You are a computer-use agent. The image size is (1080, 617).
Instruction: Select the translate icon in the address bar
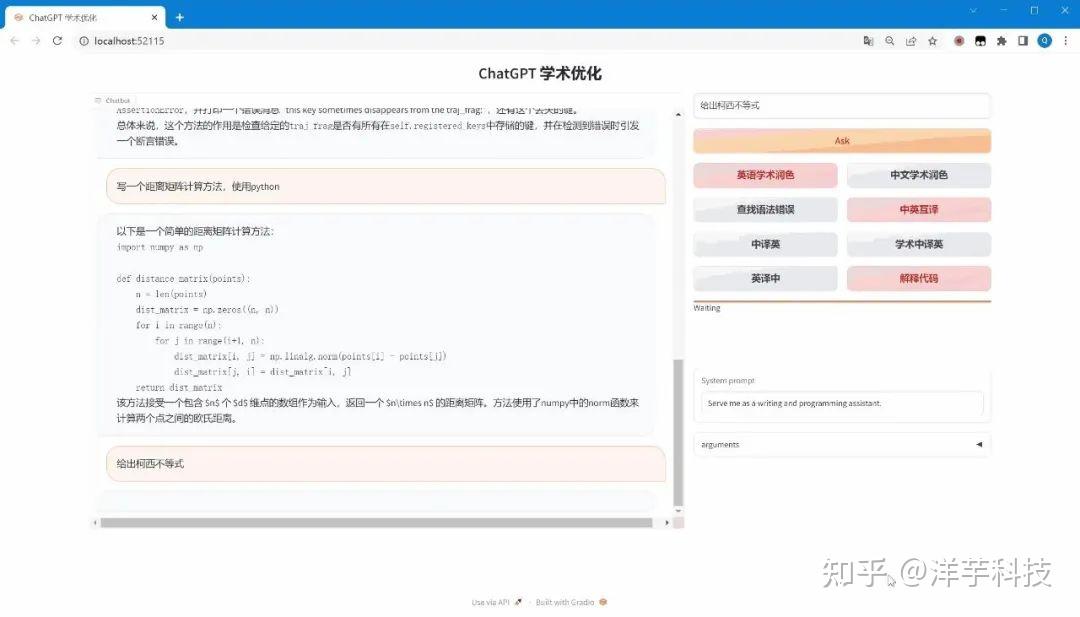[869, 41]
